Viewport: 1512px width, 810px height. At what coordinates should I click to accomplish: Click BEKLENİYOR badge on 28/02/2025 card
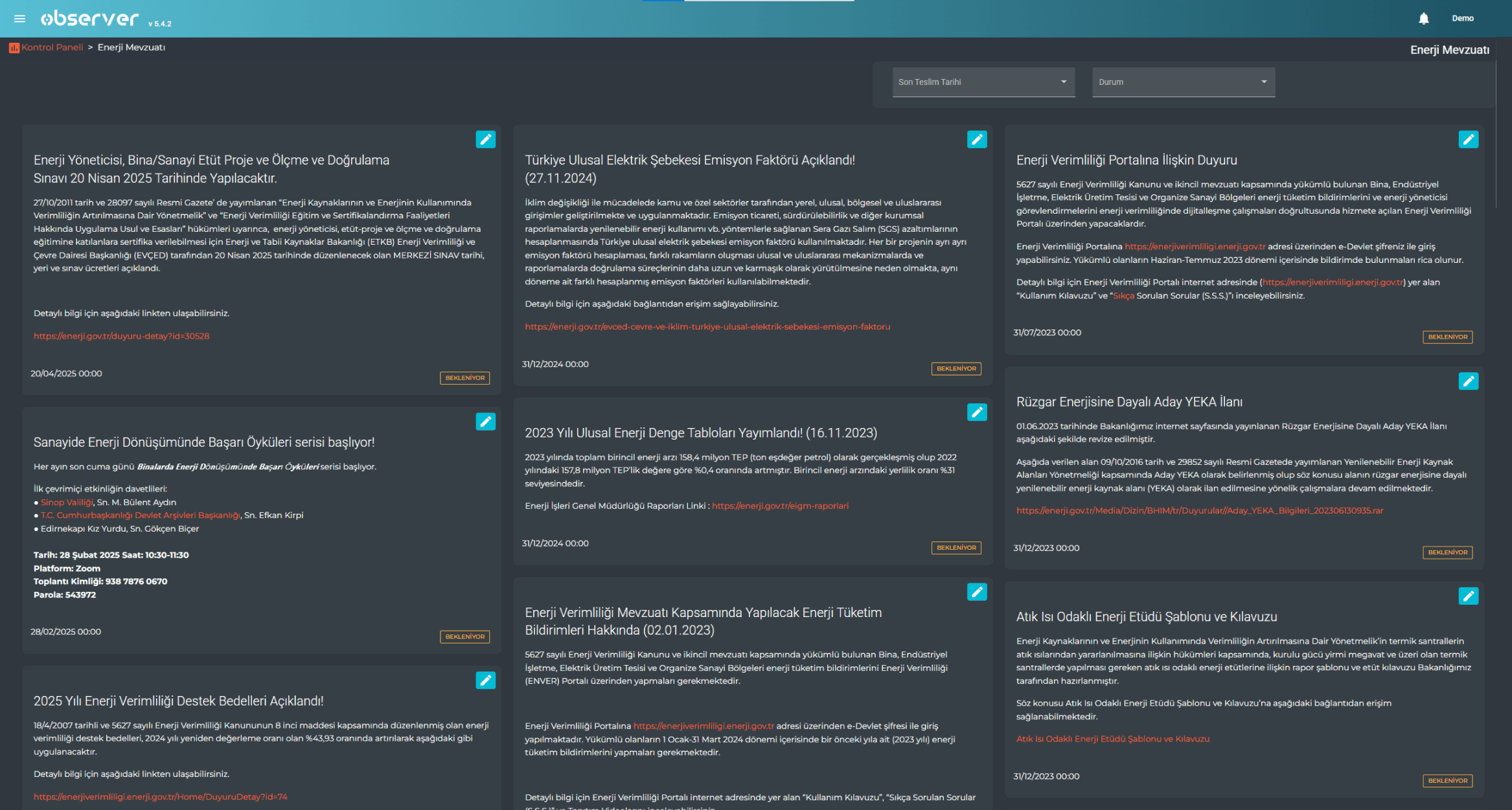tap(464, 637)
